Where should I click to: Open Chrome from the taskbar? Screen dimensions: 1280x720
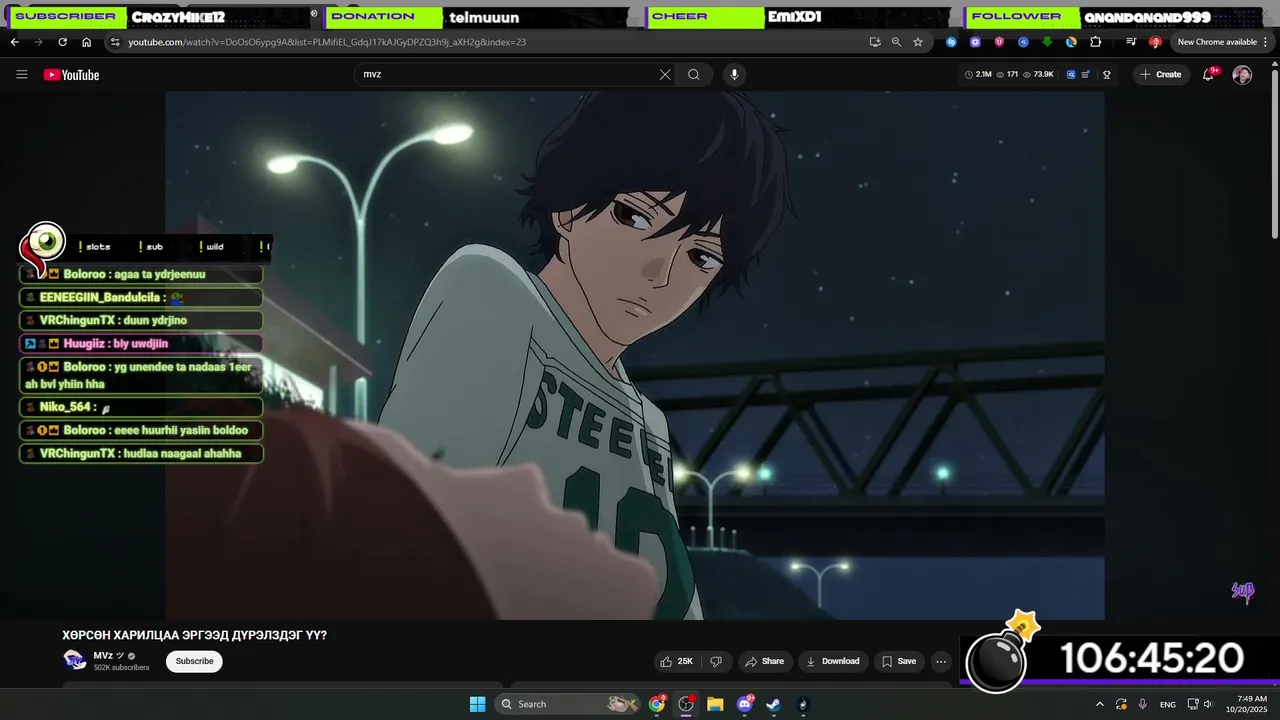pos(657,704)
